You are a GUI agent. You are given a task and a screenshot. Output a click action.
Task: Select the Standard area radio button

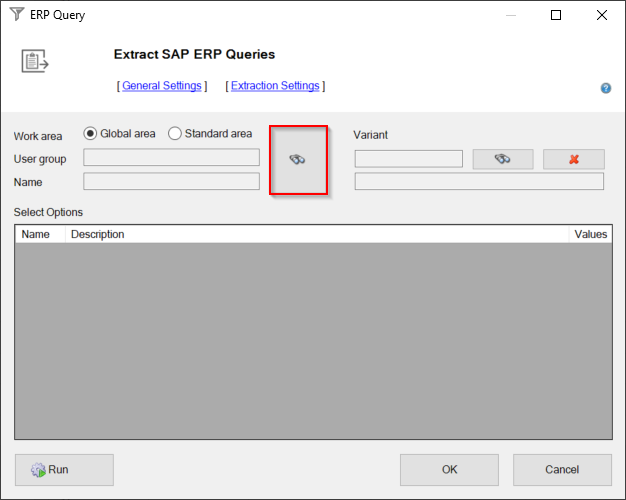tap(175, 134)
